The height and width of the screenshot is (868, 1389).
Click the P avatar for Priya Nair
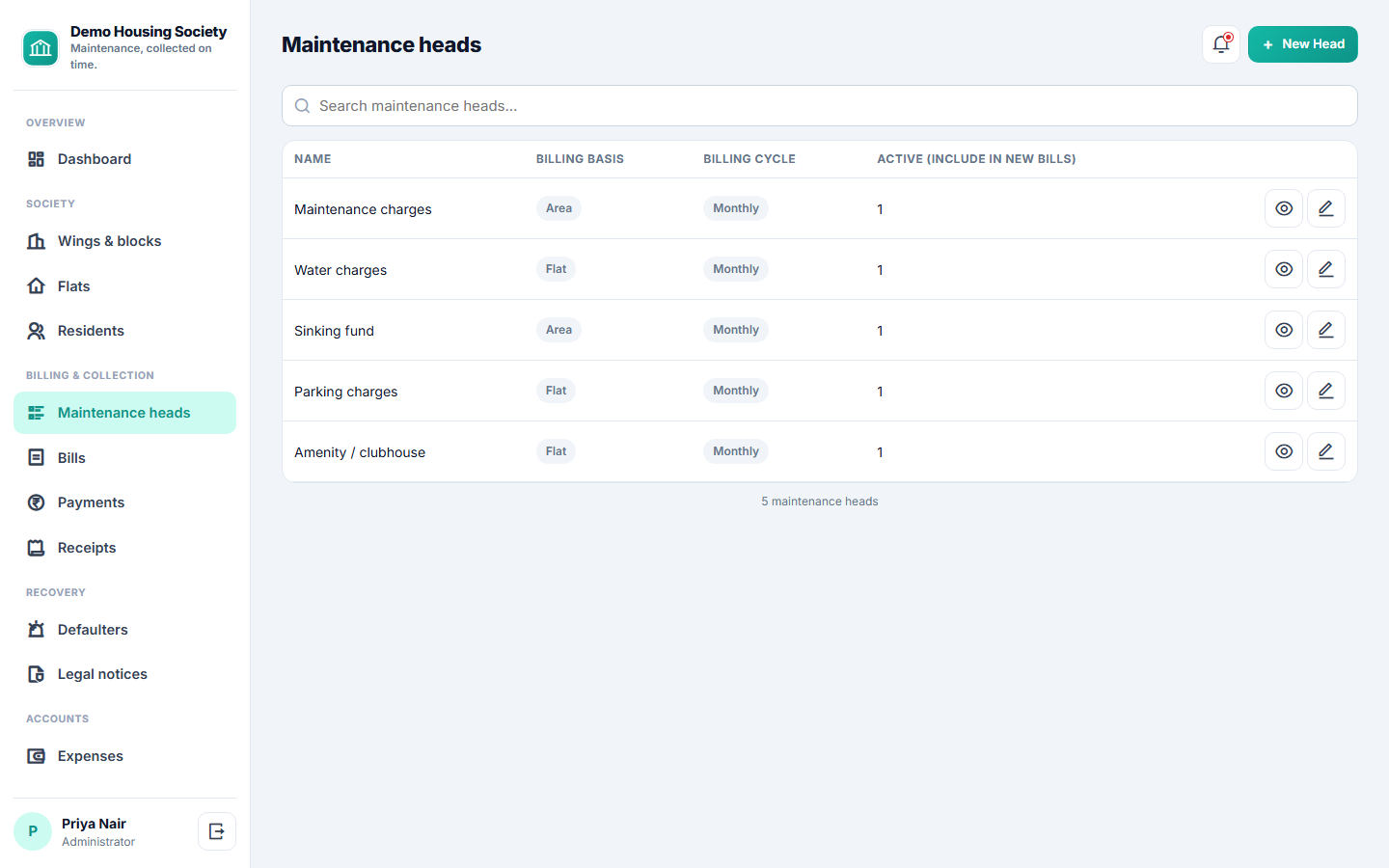pyautogui.click(x=33, y=831)
